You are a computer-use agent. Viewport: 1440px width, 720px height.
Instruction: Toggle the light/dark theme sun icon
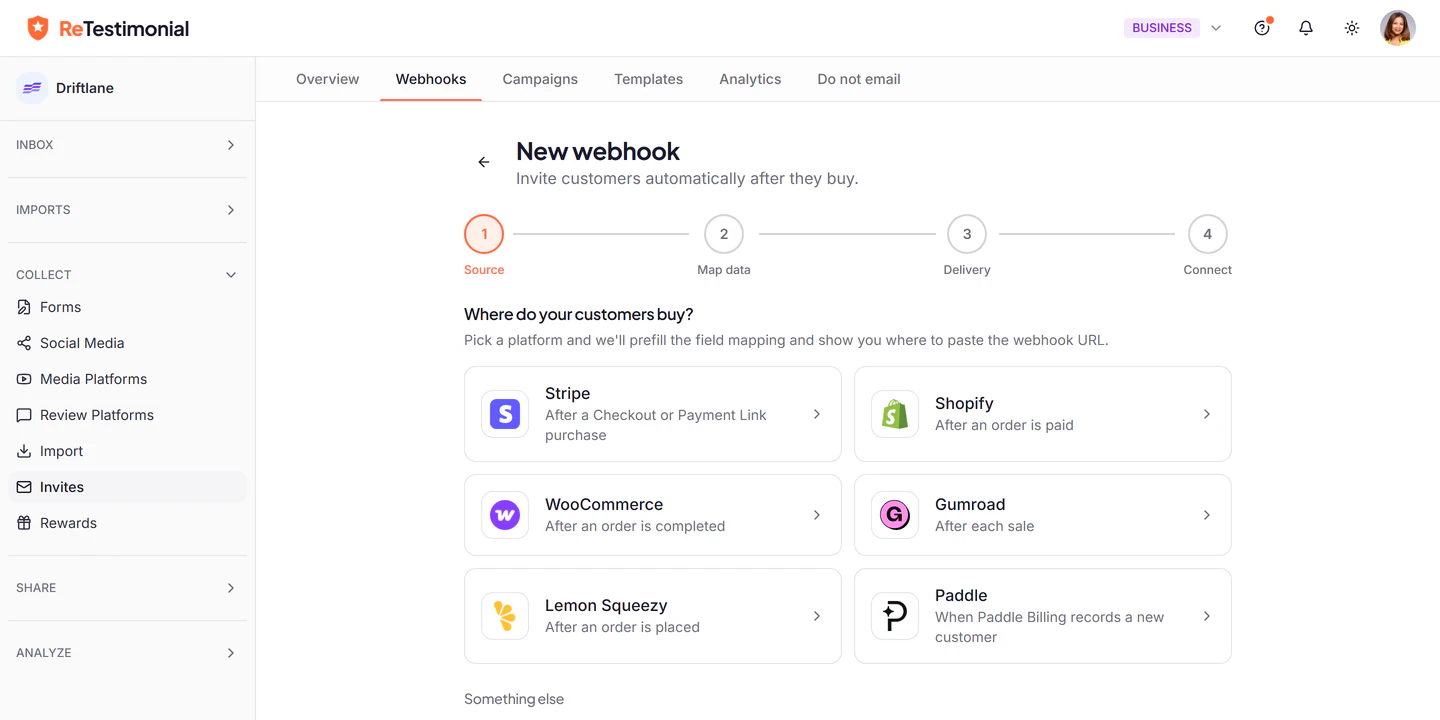(1352, 28)
